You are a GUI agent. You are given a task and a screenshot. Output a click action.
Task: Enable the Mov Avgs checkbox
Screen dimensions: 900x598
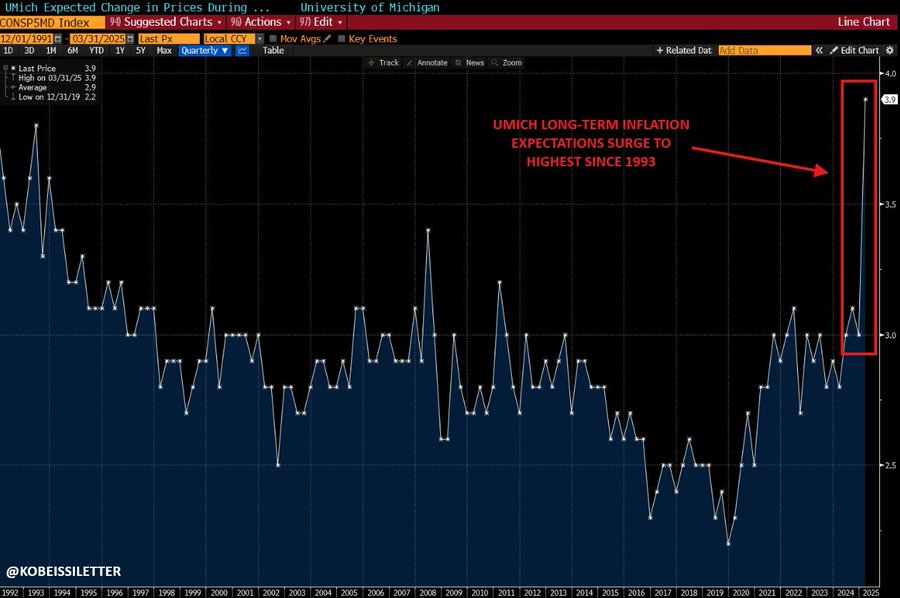pyautogui.click(x=274, y=39)
